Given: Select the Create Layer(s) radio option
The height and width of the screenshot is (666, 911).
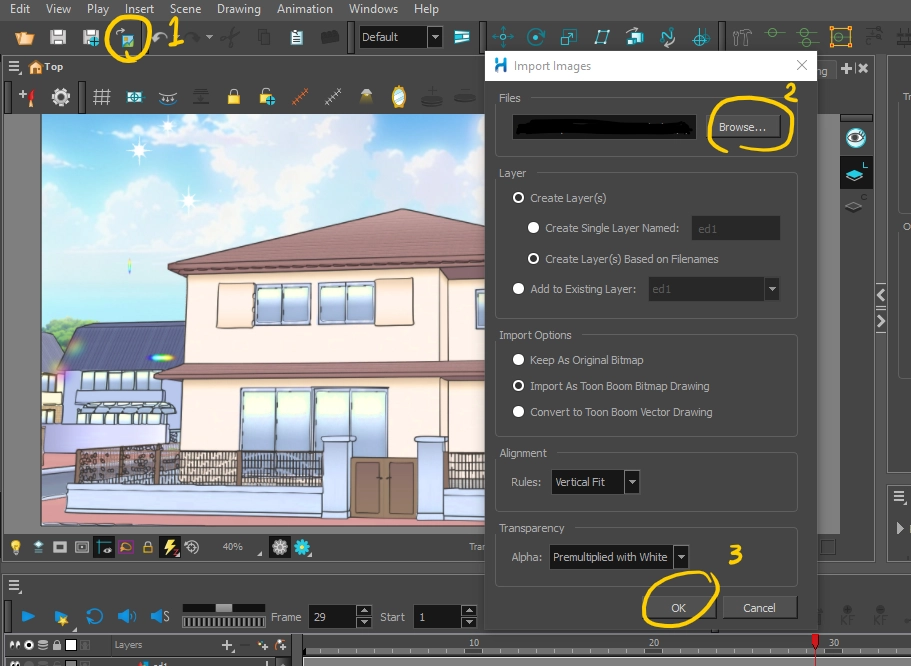Looking at the screenshot, I should tap(518, 198).
